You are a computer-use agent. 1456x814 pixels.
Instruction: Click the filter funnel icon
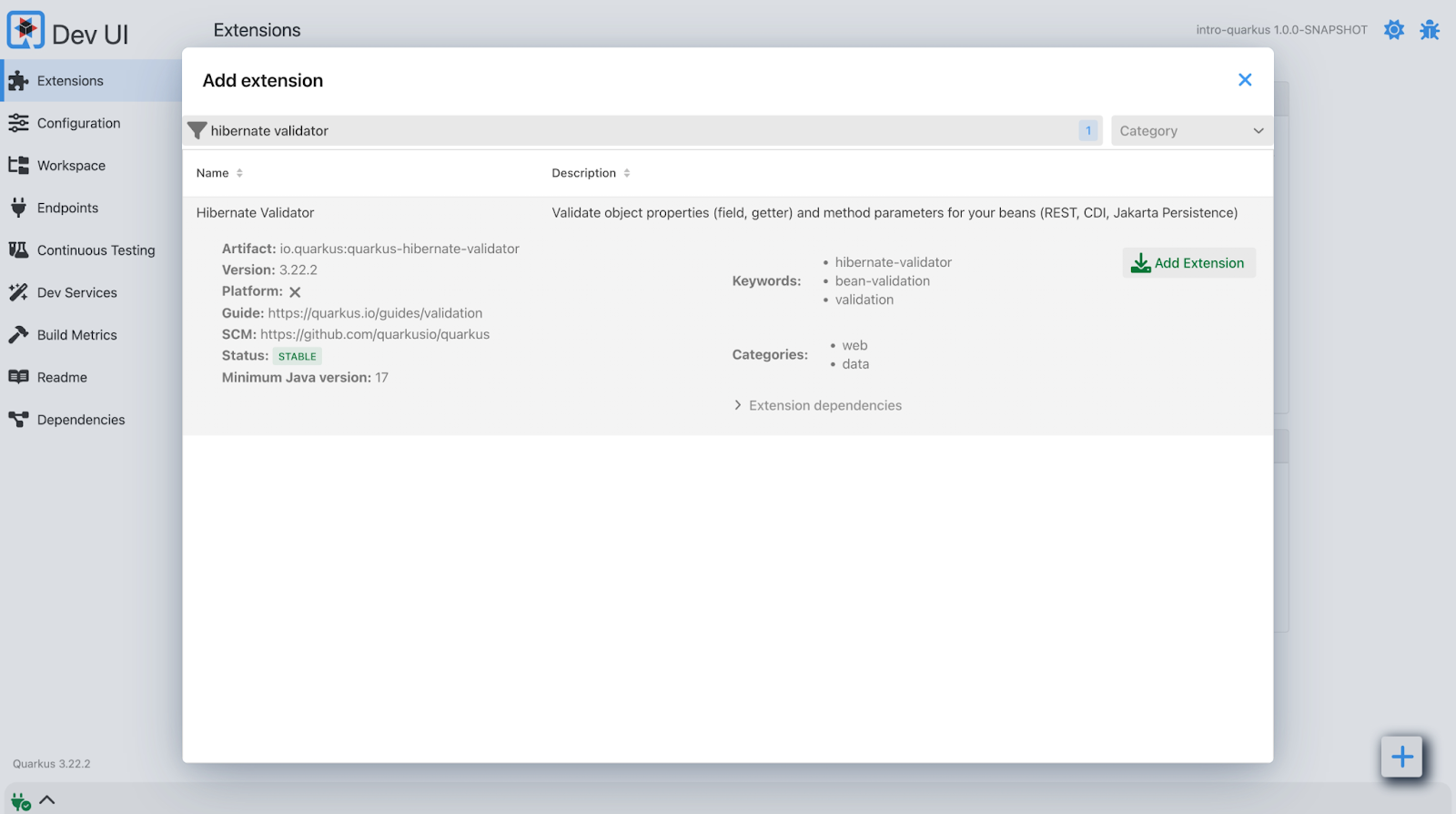[197, 131]
